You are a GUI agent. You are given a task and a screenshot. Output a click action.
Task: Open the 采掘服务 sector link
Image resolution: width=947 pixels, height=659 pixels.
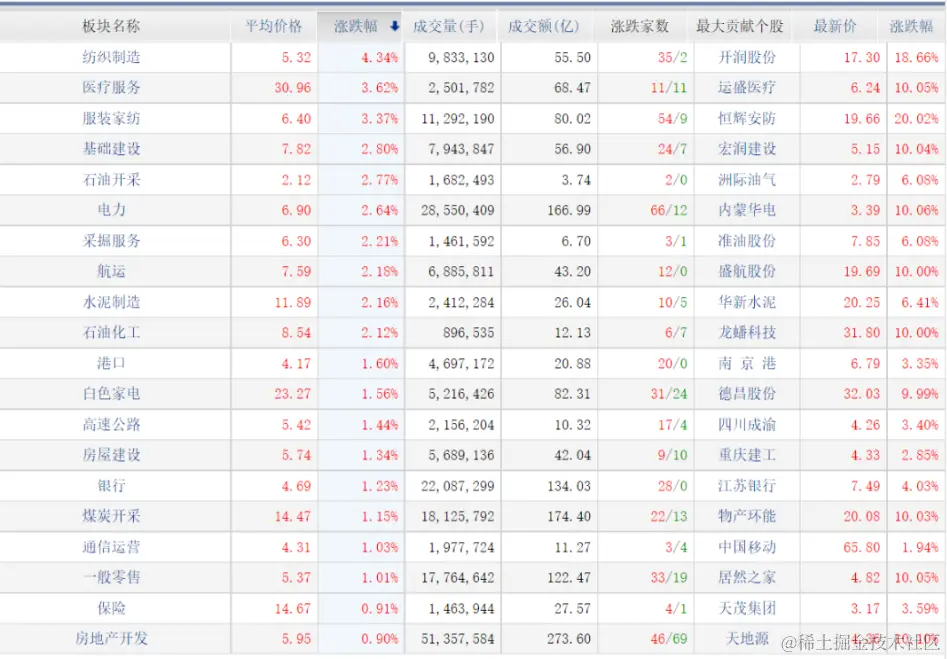tap(111, 240)
